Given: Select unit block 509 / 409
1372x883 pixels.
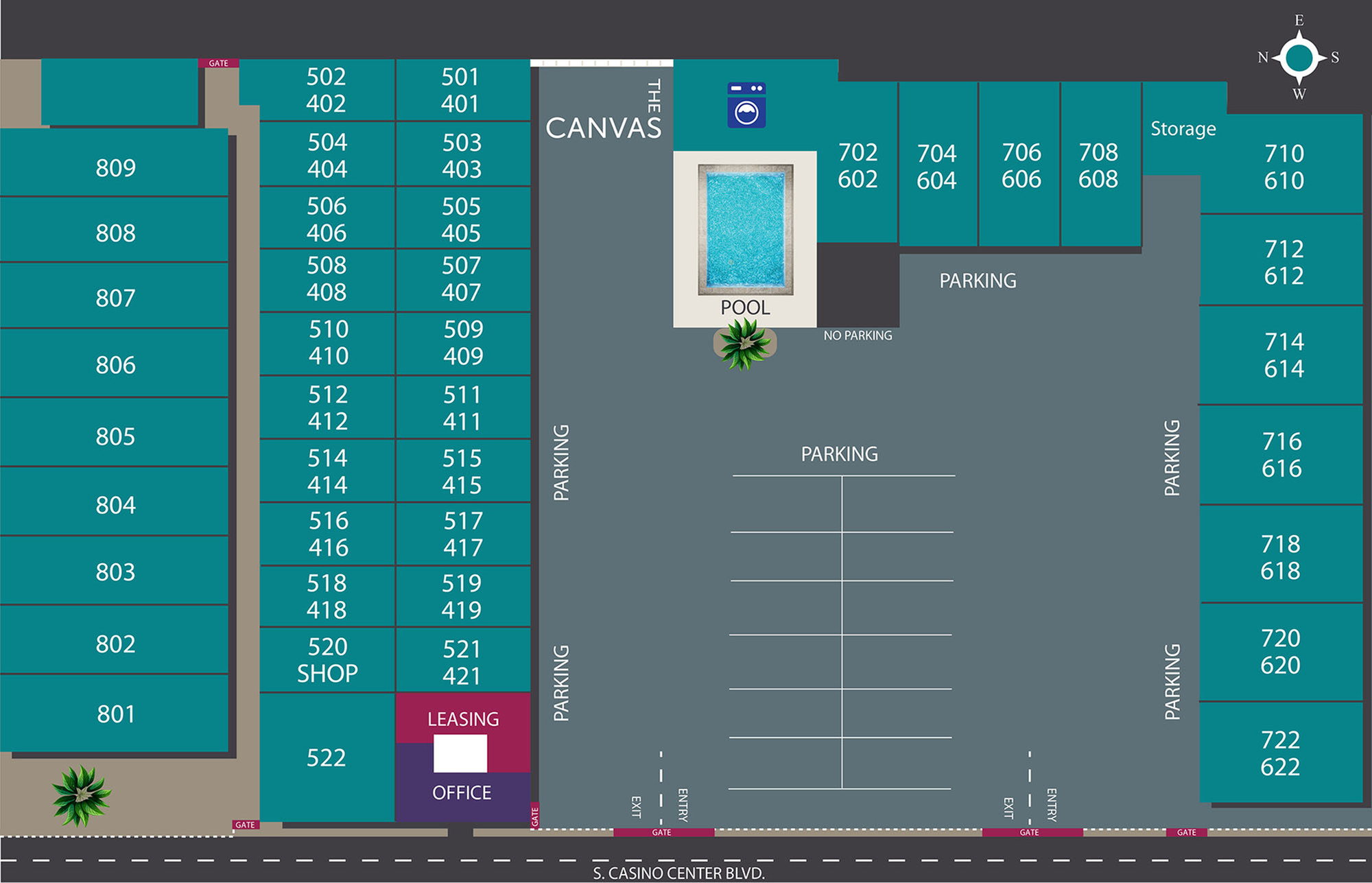Looking at the screenshot, I should [463, 344].
